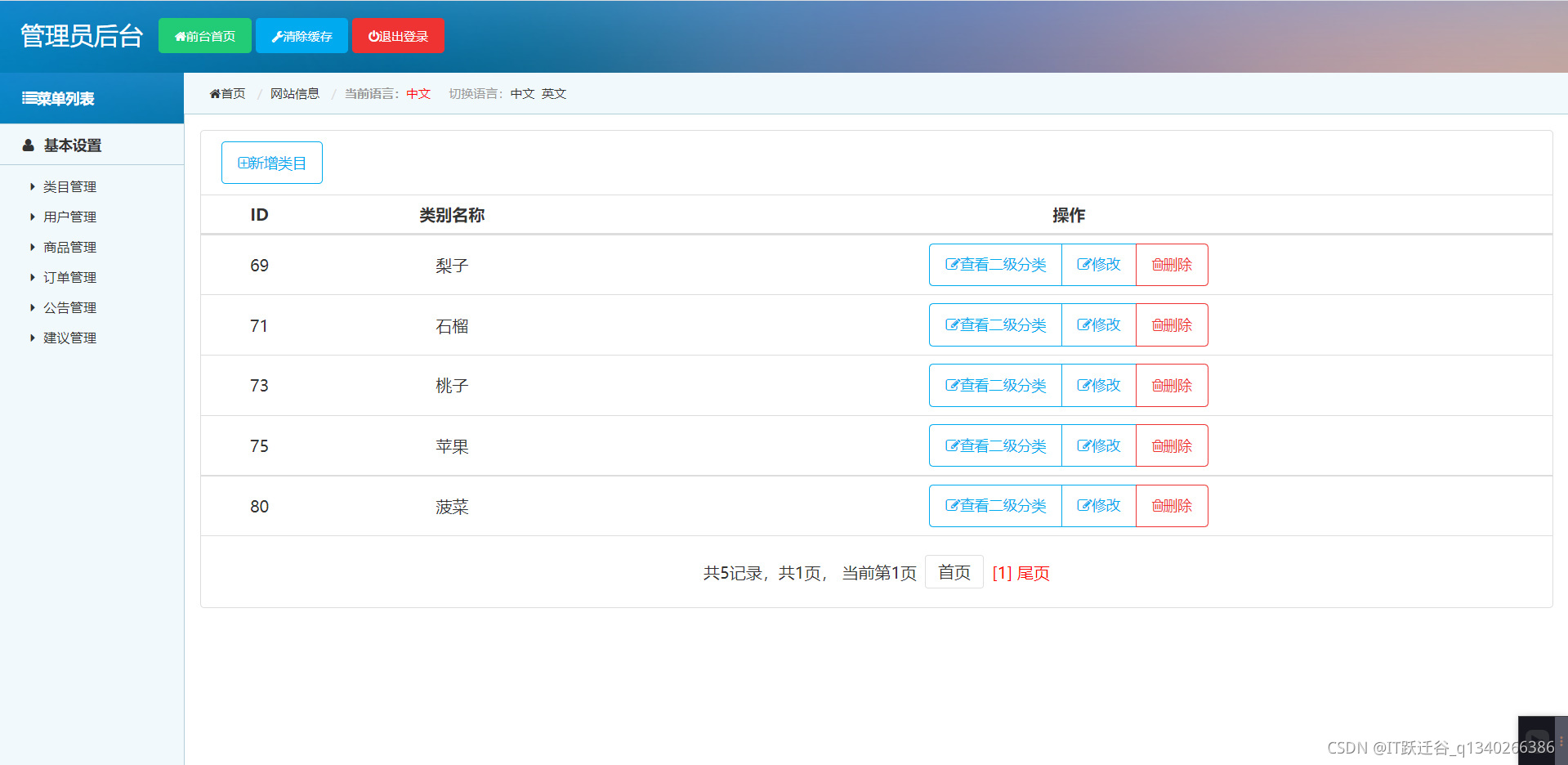Click the 菜单列表 list icon
This screenshot has height=765, width=1568.
[x=29, y=99]
